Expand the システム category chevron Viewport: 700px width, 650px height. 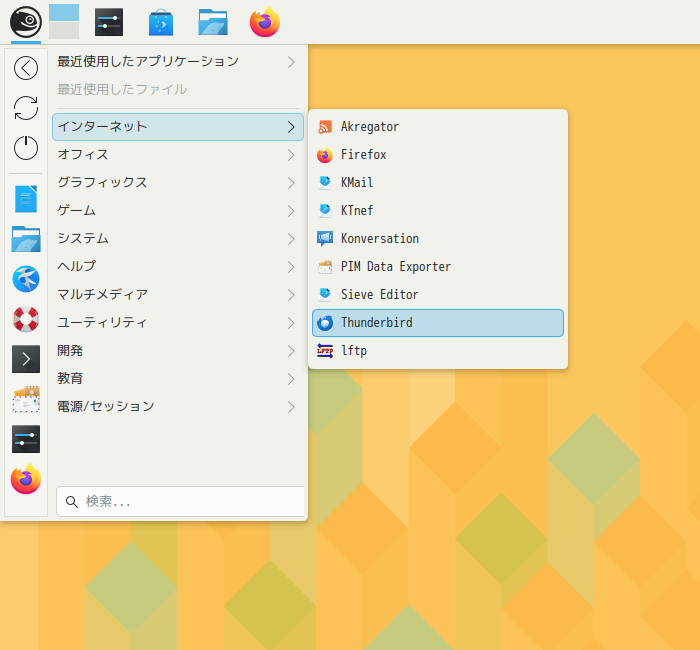click(291, 239)
